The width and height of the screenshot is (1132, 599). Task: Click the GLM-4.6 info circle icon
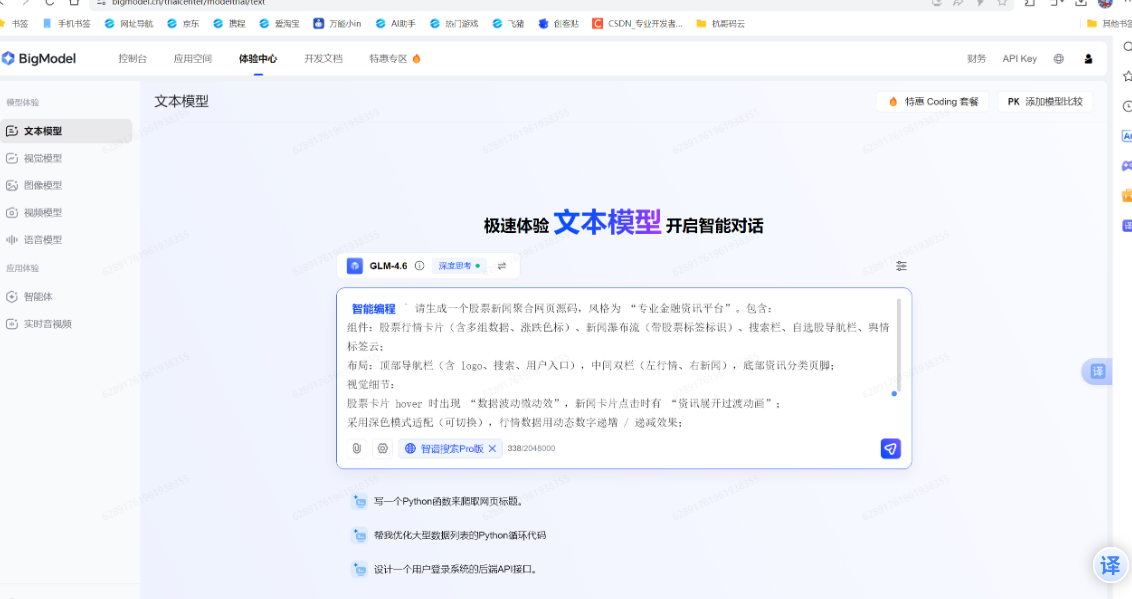pos(419,266)
